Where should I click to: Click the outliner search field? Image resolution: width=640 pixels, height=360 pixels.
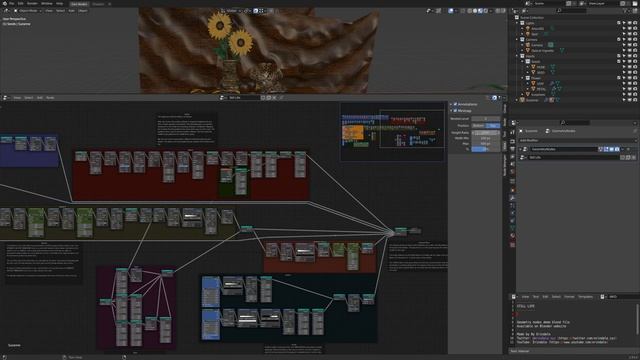[571, 11]
